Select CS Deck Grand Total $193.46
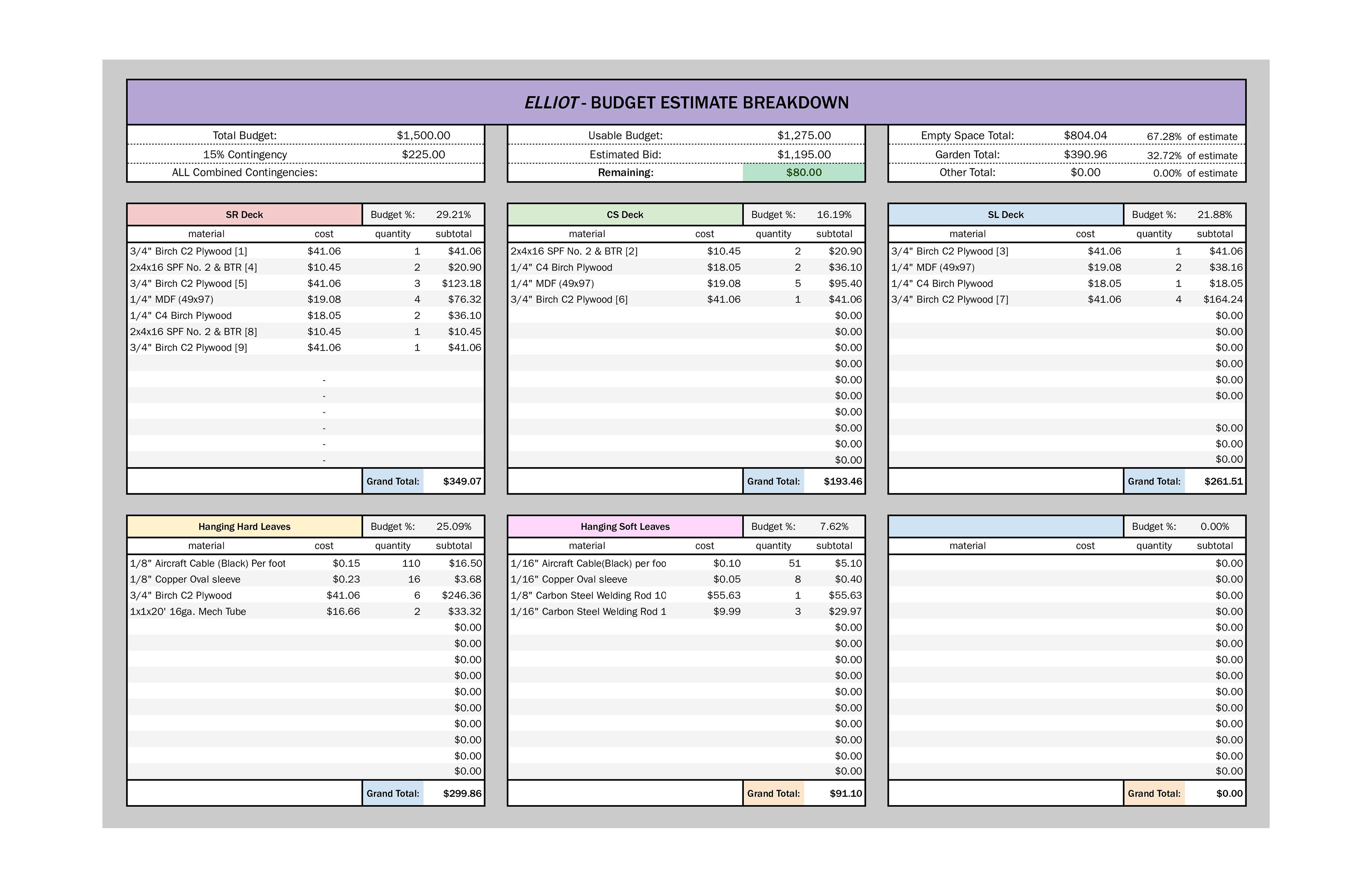Viewport: 1372px width, 888px height. (842, 481)
